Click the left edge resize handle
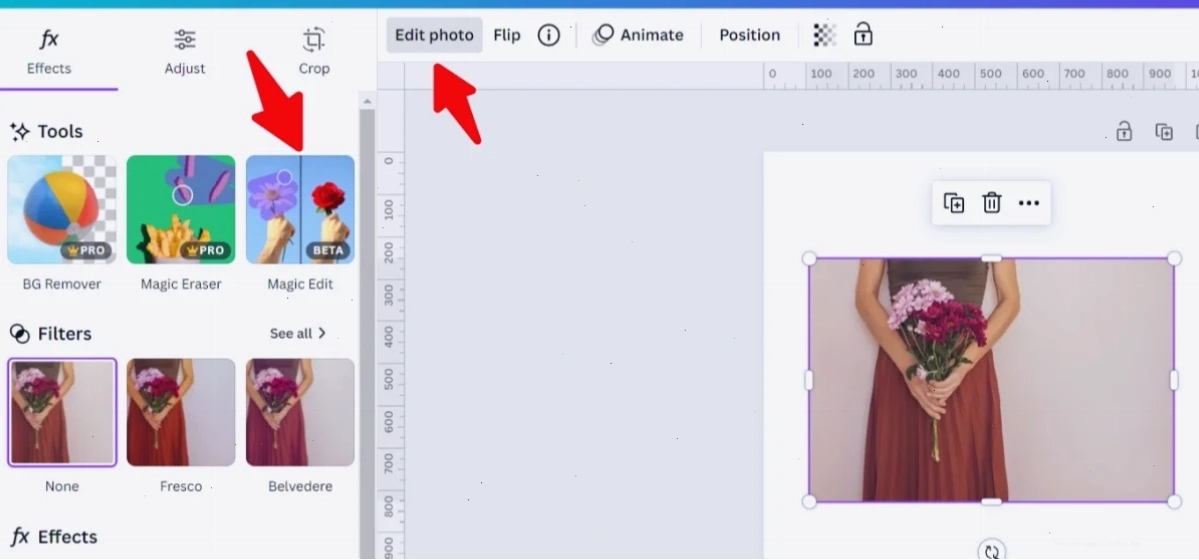1199x560 pixels. pyautogui.click(x=810, y=380)
